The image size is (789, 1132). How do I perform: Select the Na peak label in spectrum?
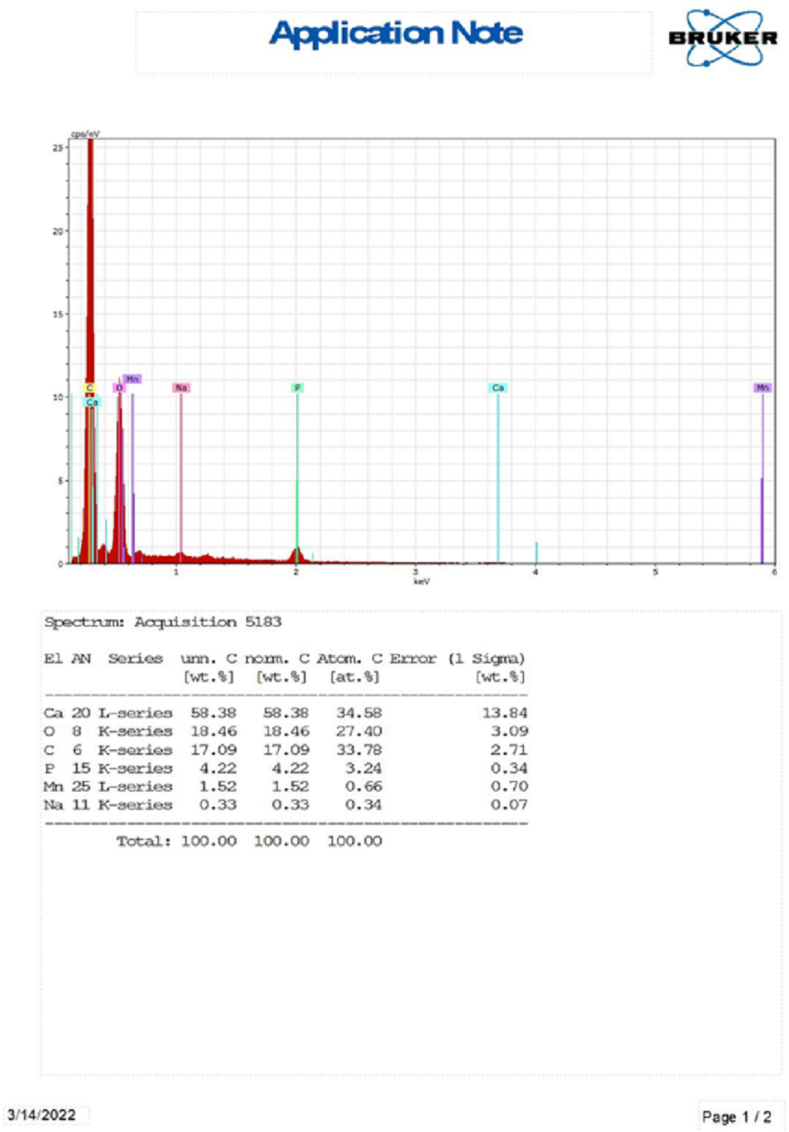(x=180, y=388)
